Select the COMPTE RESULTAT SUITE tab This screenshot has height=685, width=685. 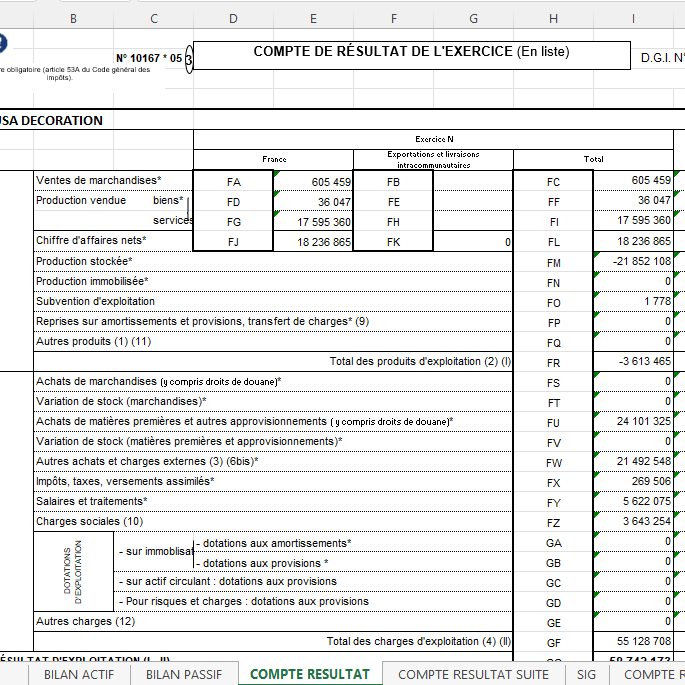pos(473,674)
